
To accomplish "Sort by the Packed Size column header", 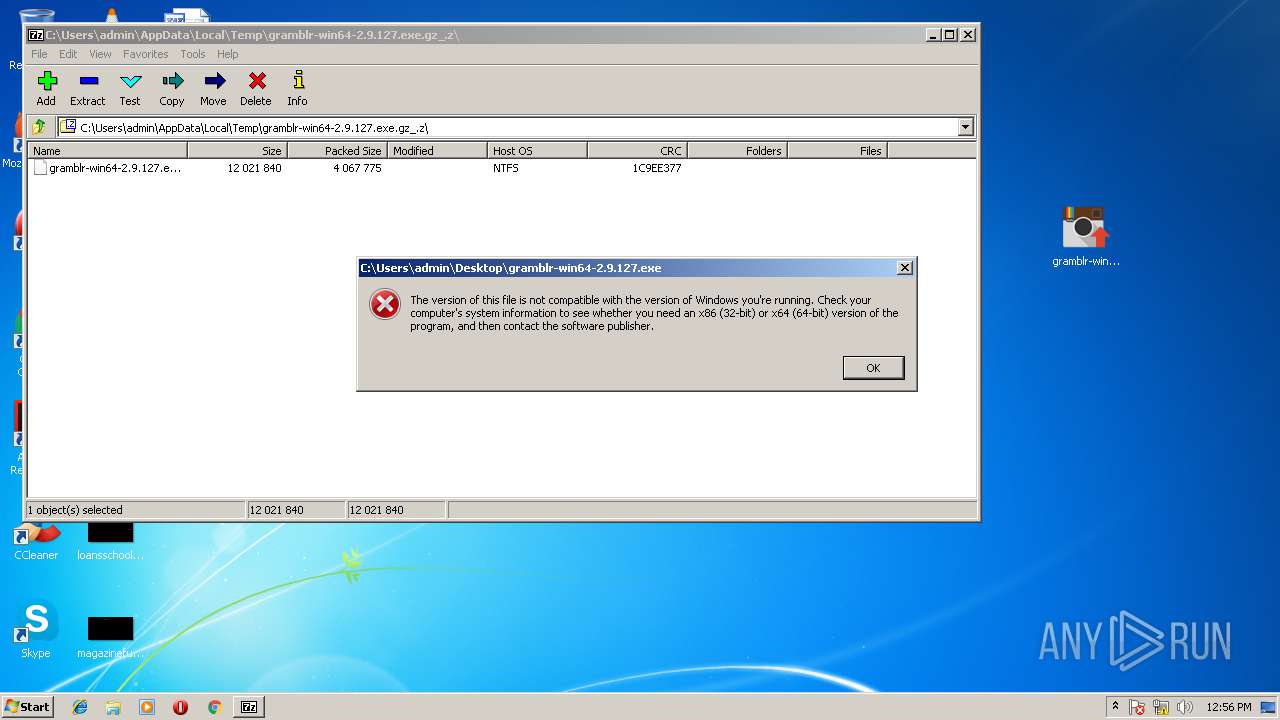I will (x=337, y=151).
